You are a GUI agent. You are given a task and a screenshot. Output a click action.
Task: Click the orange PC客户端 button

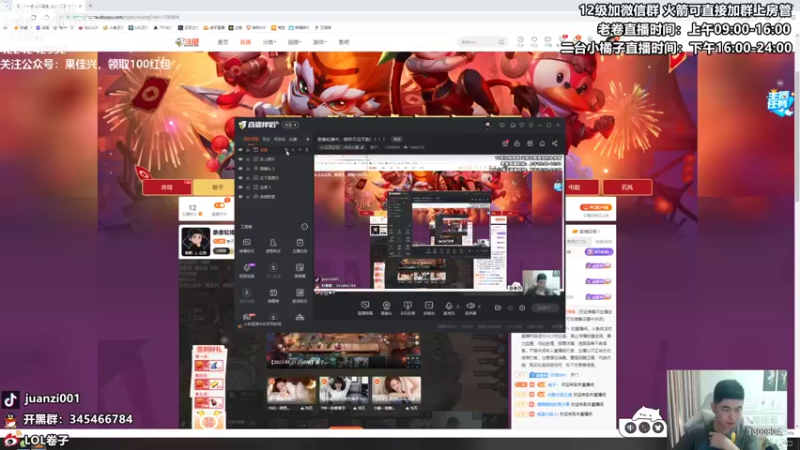[596, 208]
